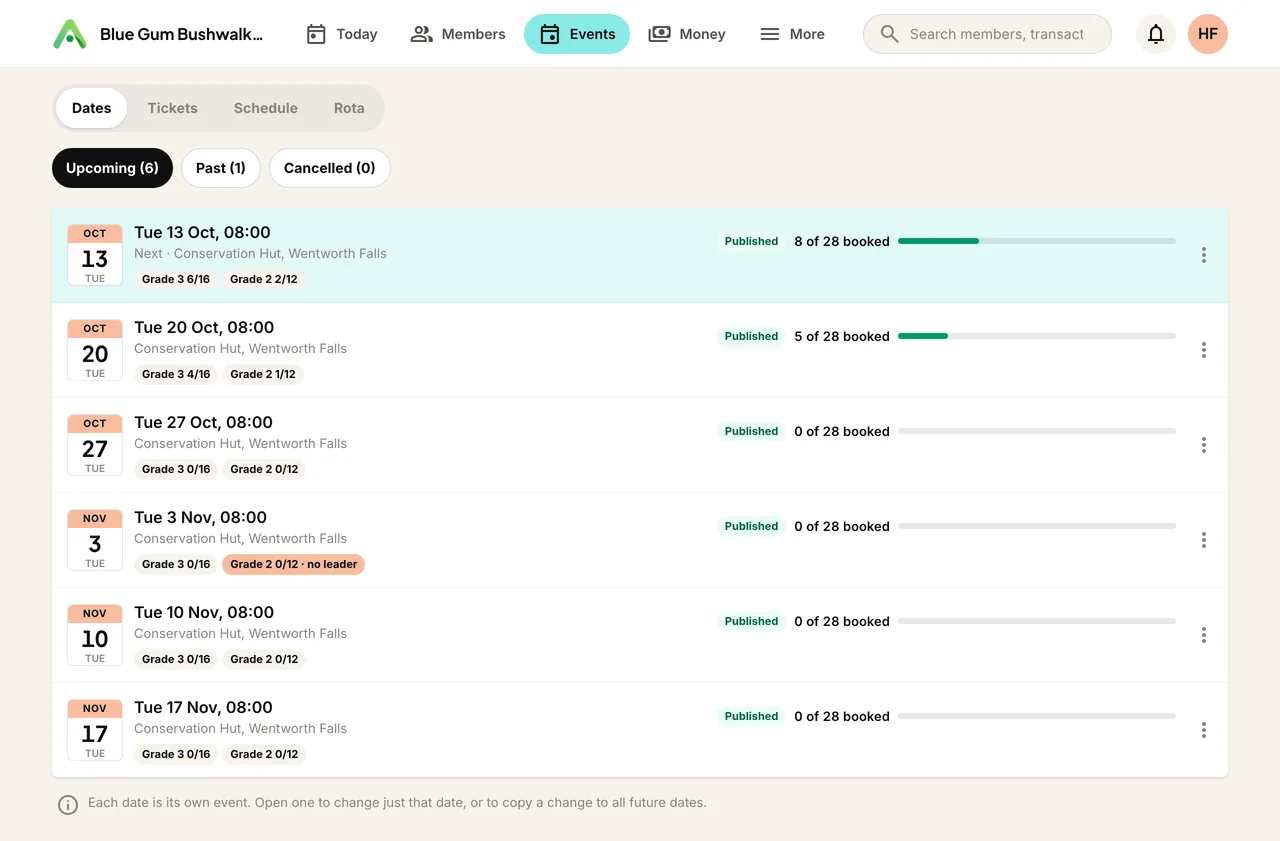This screenshot has width=1280, height=841.
Task: Click the green Blue Gum Bushwalkers logo icon
Action: (70, 34)
